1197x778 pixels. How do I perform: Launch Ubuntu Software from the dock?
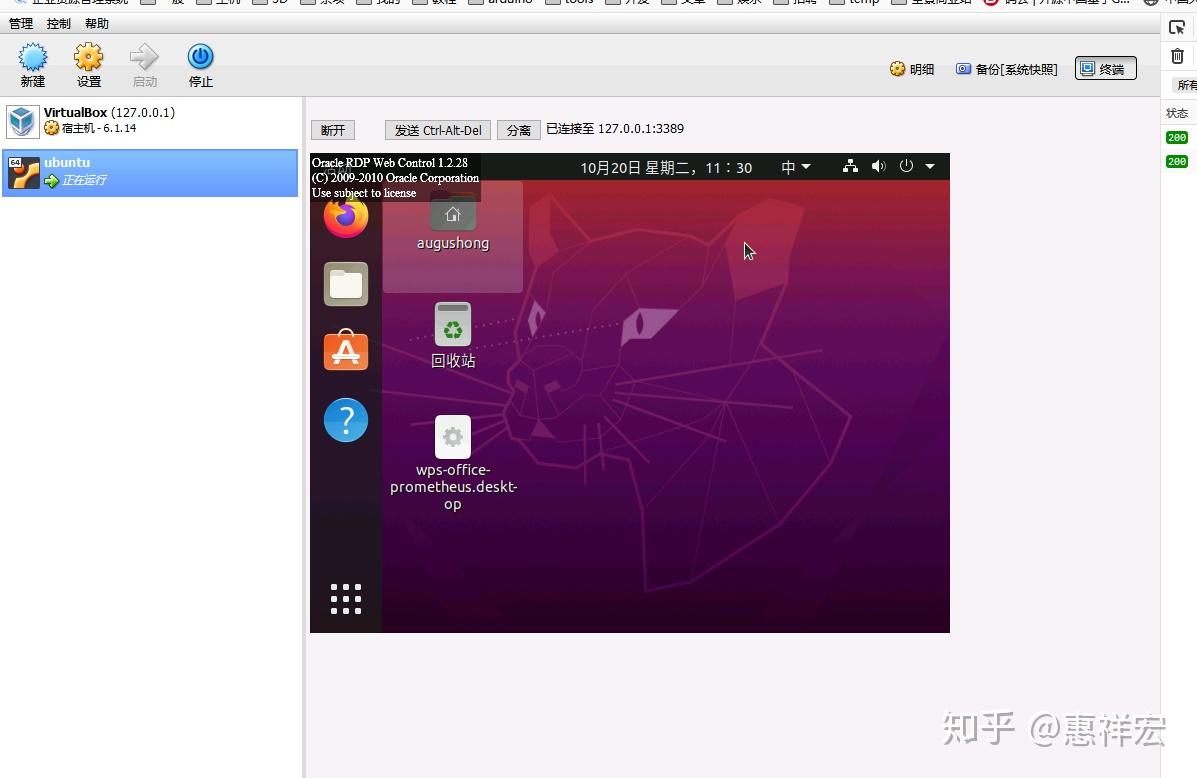[x=345, y=351]
